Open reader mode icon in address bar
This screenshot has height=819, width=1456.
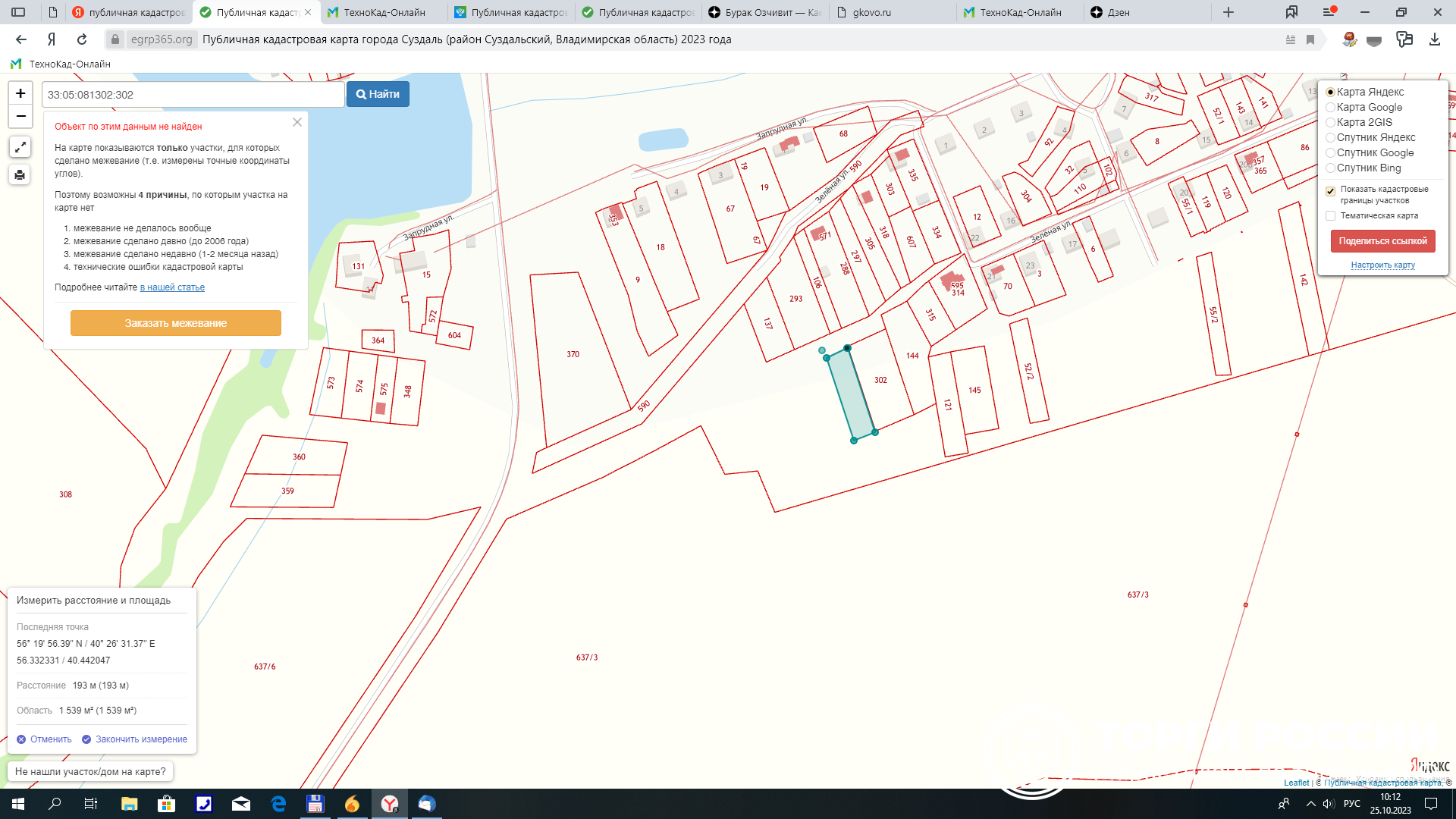pyautogui.click(x=1291, y=39)
